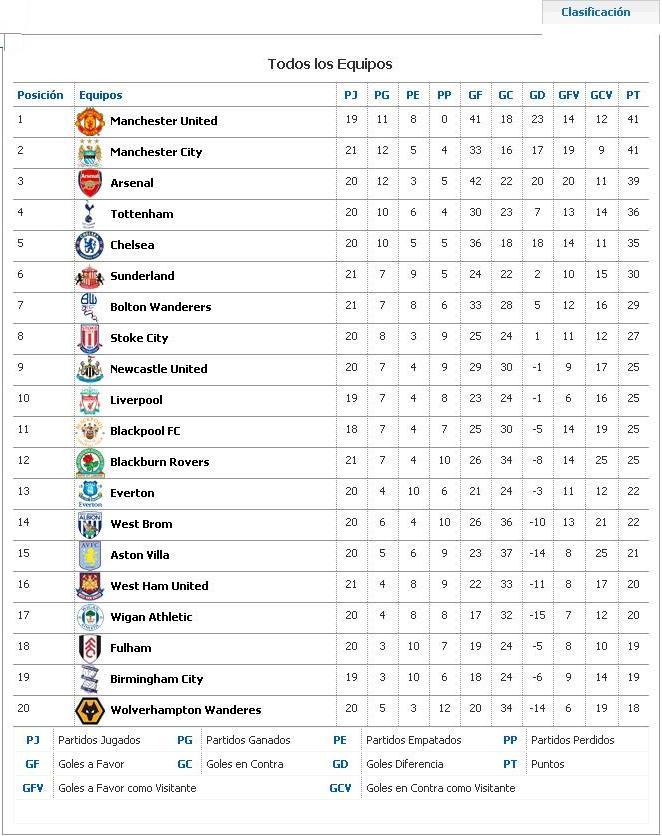Image resolution: width=662 pixels, height=836 pixels.
Task: Click the Chelsea club badge
Action: click(90, 245)
